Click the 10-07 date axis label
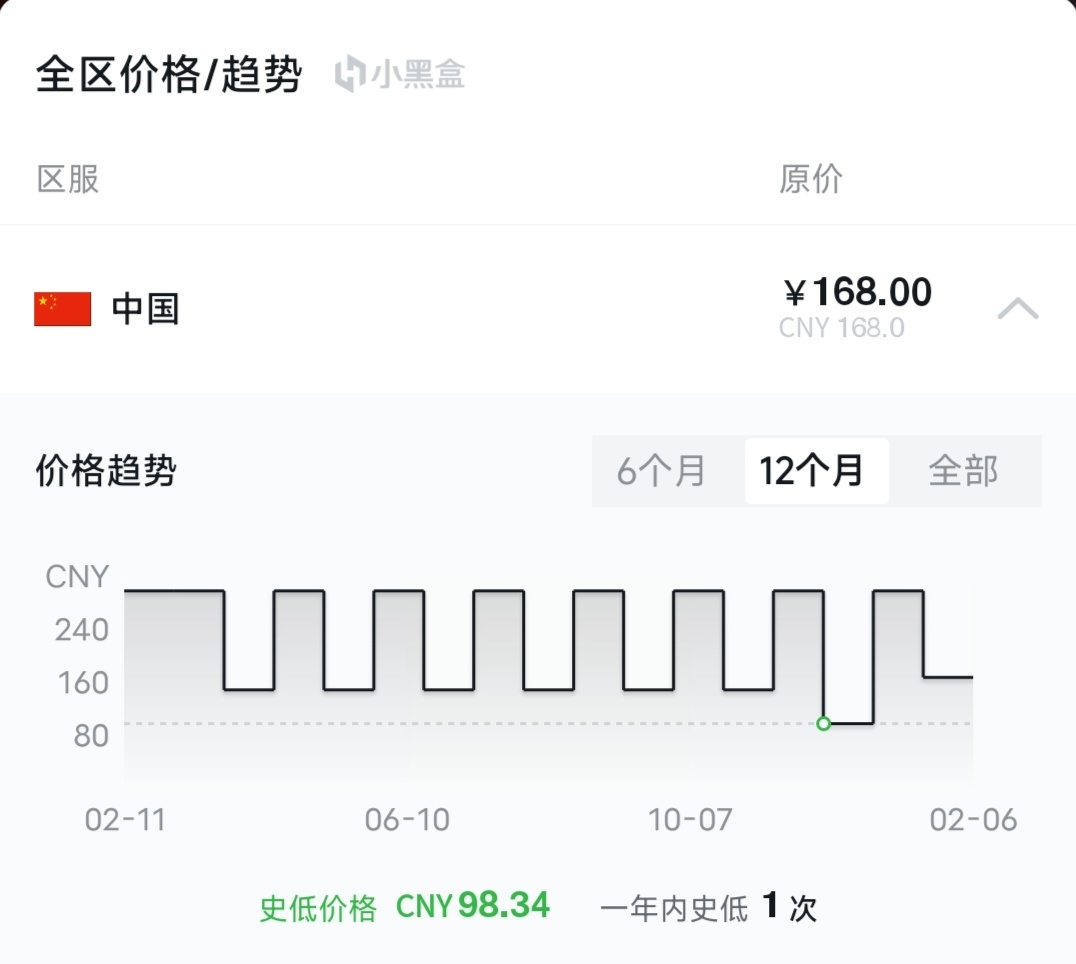 690,820
